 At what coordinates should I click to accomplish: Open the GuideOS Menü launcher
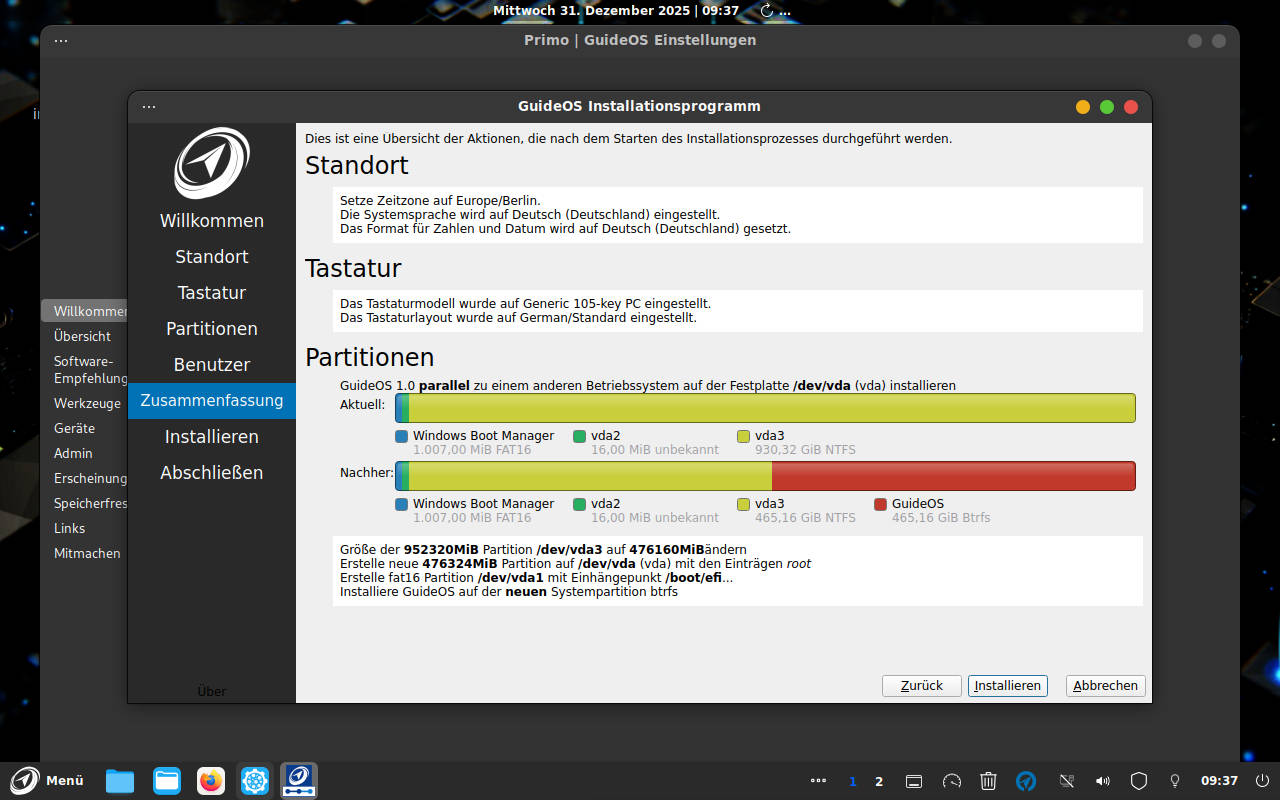[x=47, y=780]
